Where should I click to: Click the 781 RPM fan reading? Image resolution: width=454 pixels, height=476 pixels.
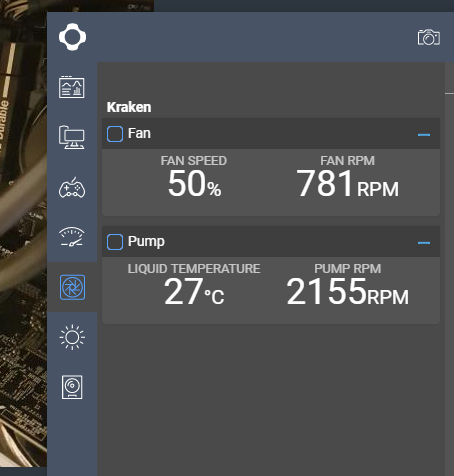coord(347,183)
